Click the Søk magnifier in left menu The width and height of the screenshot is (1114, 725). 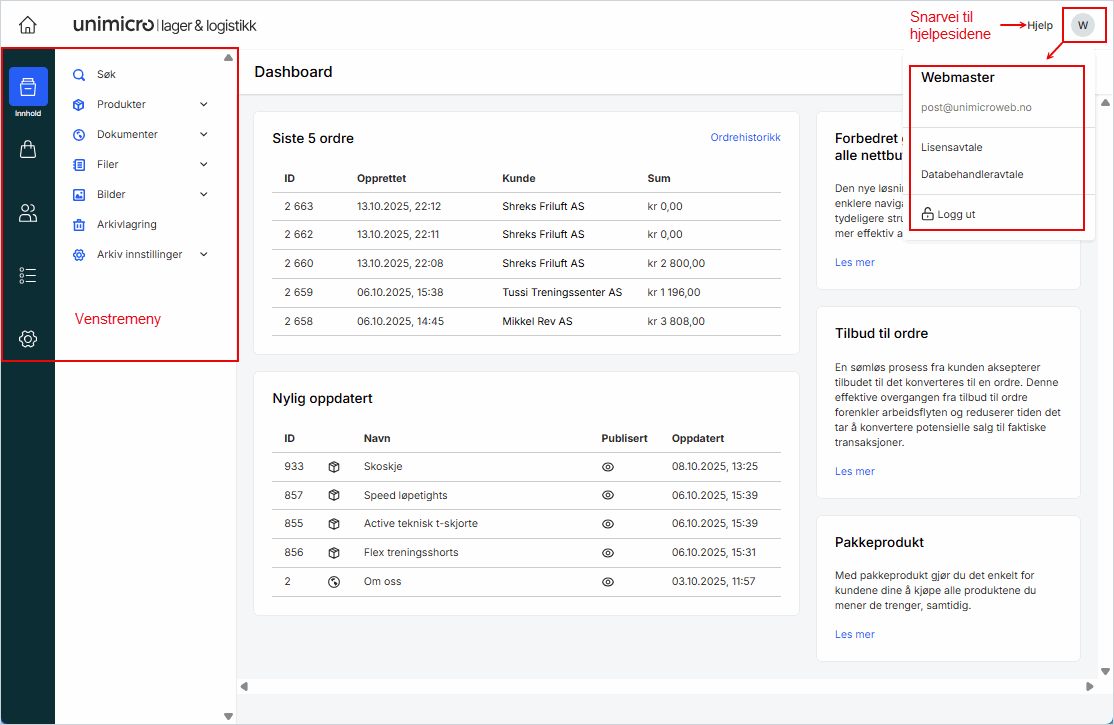tap(79, 74)
